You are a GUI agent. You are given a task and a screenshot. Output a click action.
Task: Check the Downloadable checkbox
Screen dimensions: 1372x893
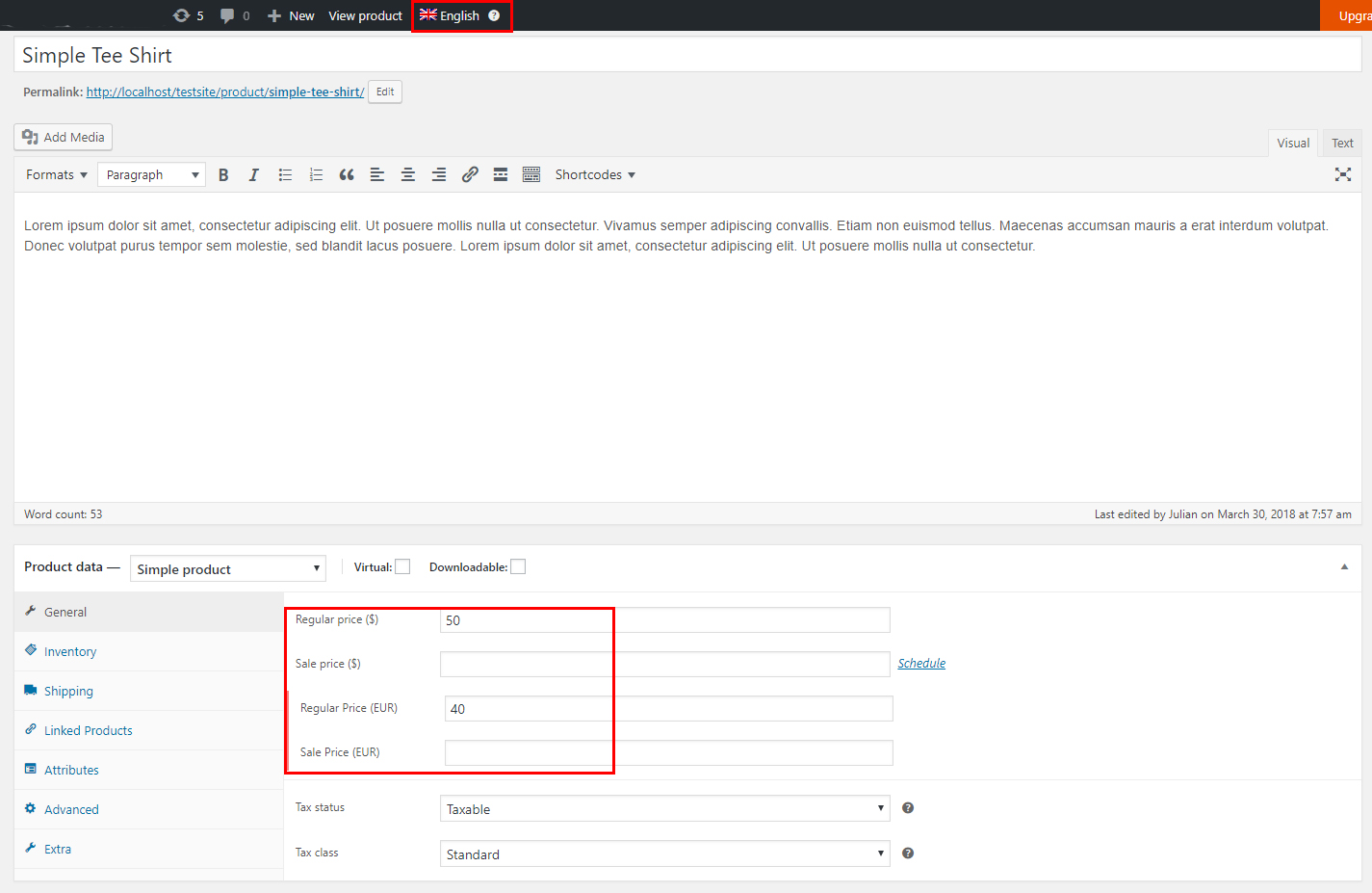(518, 567)
